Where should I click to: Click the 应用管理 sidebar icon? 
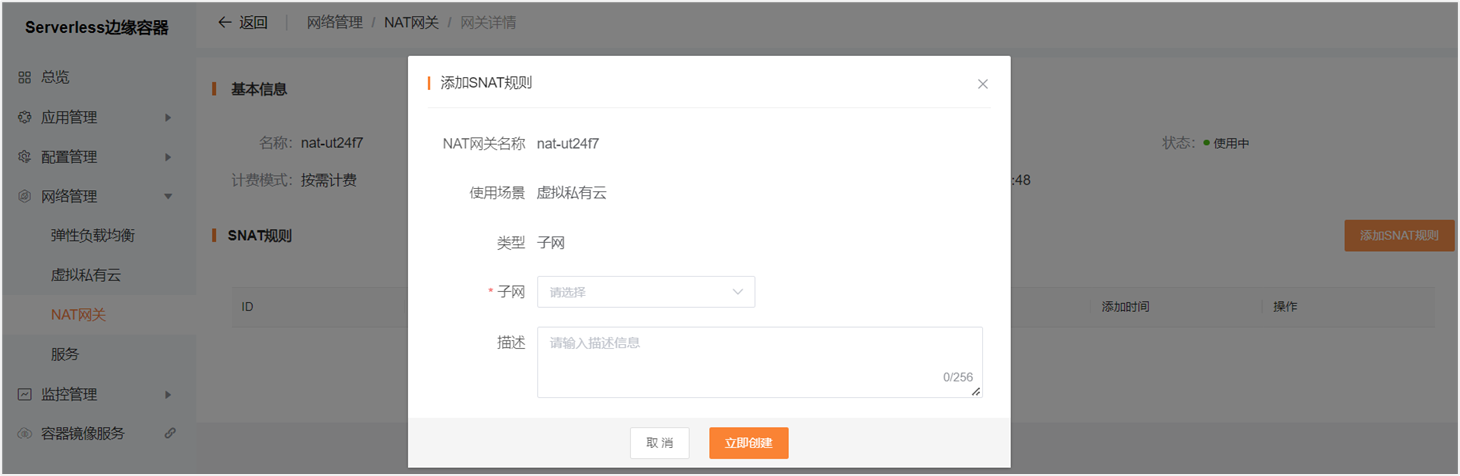(x=25, y=117)
